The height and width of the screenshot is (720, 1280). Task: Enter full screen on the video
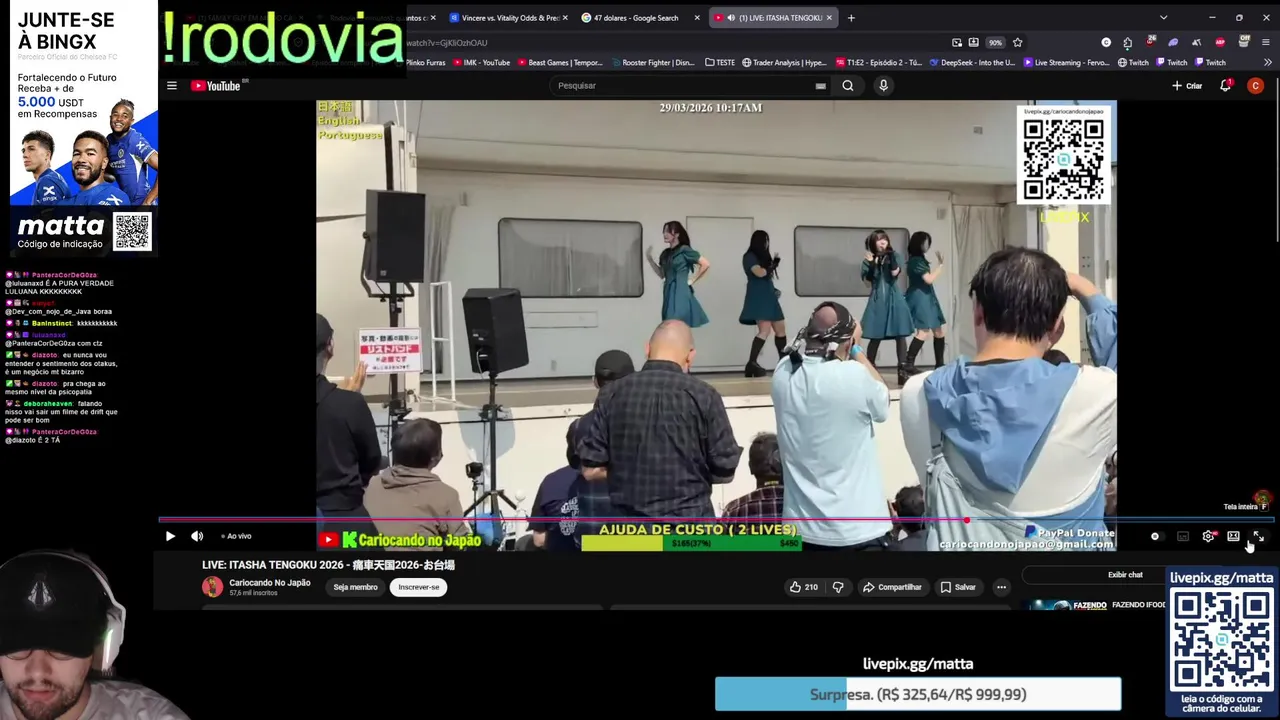1258,537
